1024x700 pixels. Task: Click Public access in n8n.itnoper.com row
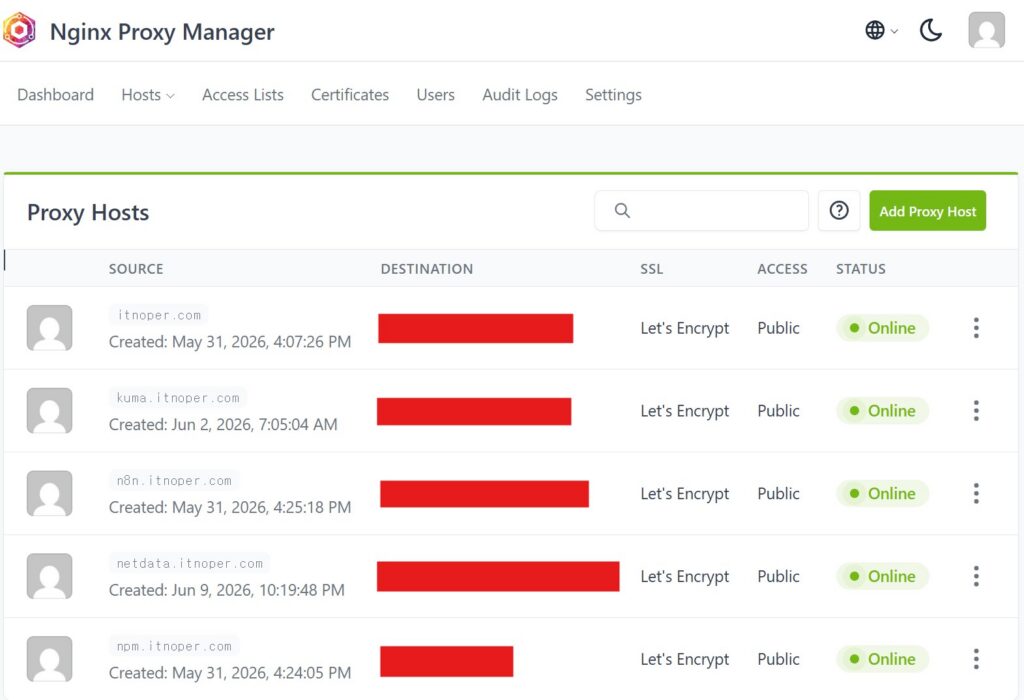coord(778,494)
